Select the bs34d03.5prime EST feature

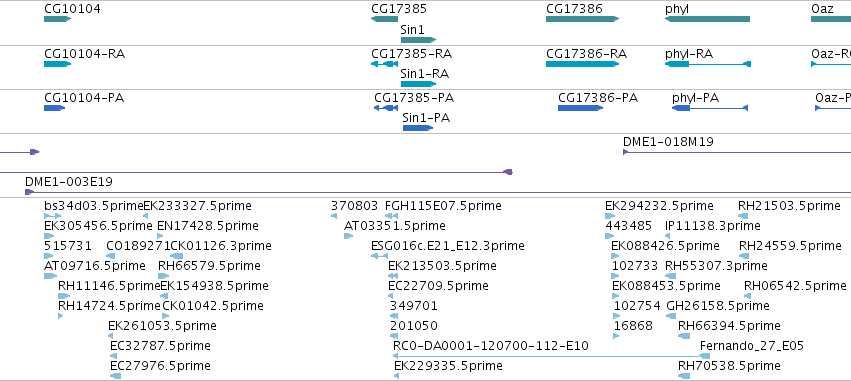pos(53,216)
